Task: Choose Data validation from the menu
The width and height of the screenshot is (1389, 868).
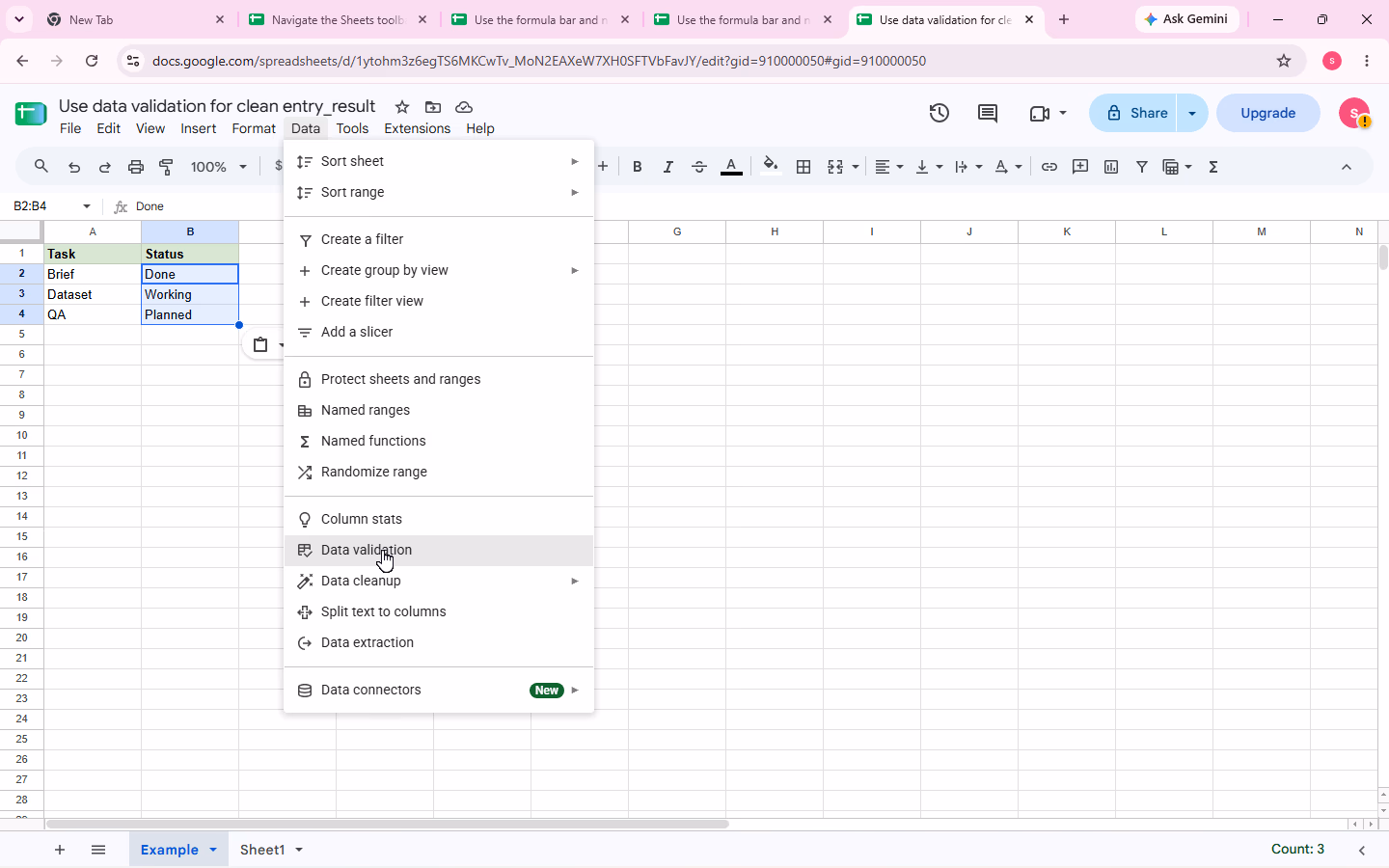Action: tap(439, 550)
